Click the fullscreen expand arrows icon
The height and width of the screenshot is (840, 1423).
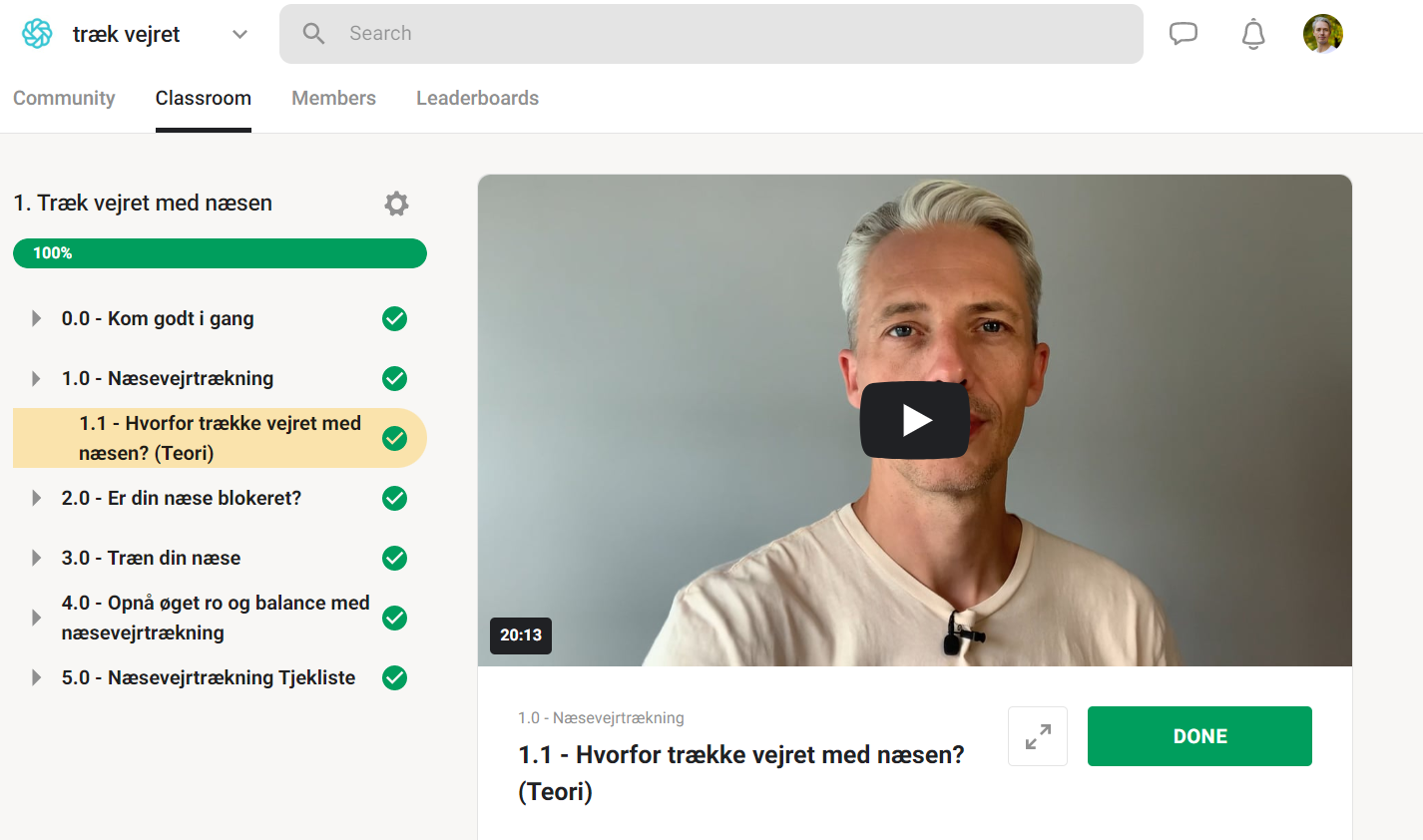pos(1038,736)
